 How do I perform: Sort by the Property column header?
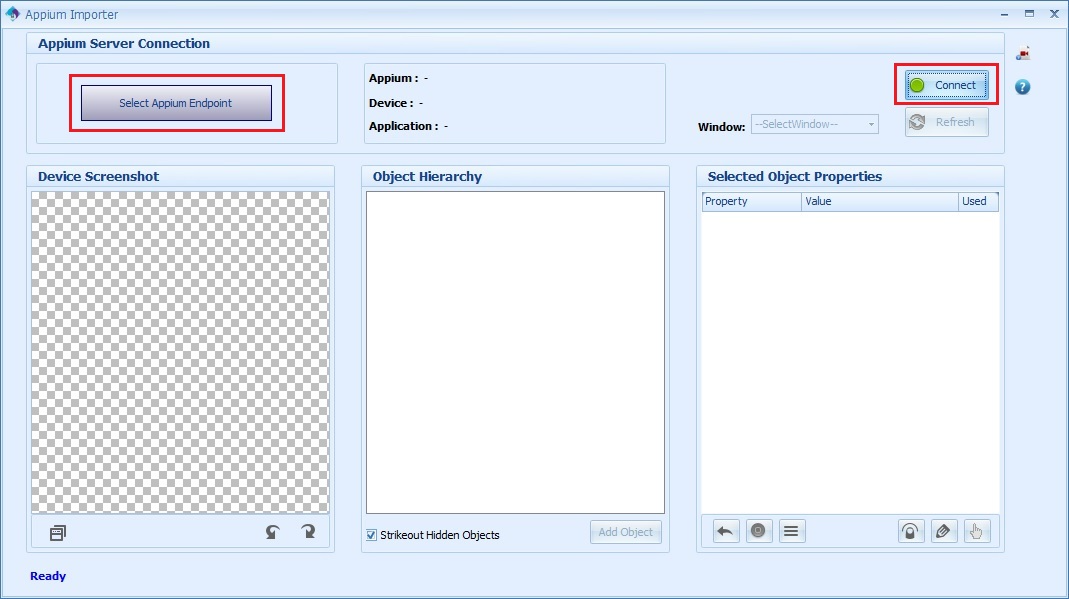(751, 201)
